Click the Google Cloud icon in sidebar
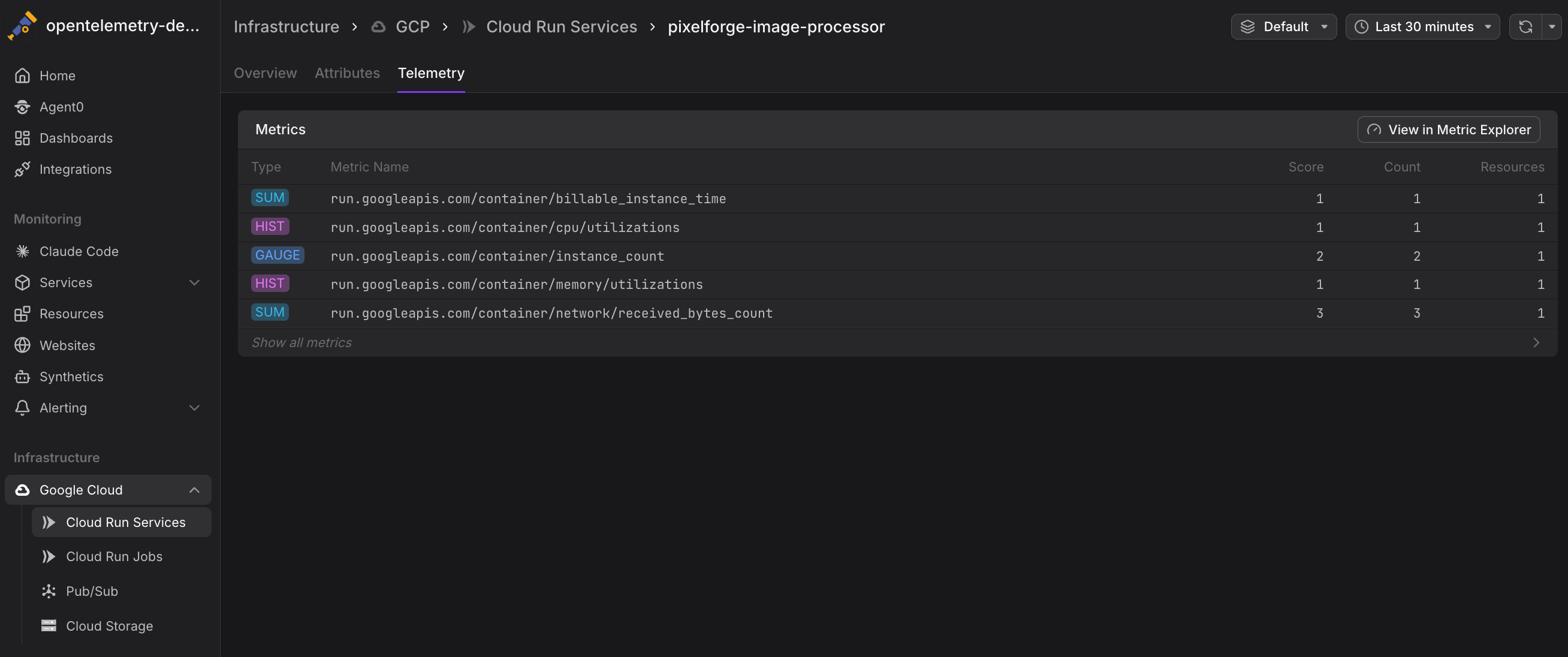 point(23,490)
